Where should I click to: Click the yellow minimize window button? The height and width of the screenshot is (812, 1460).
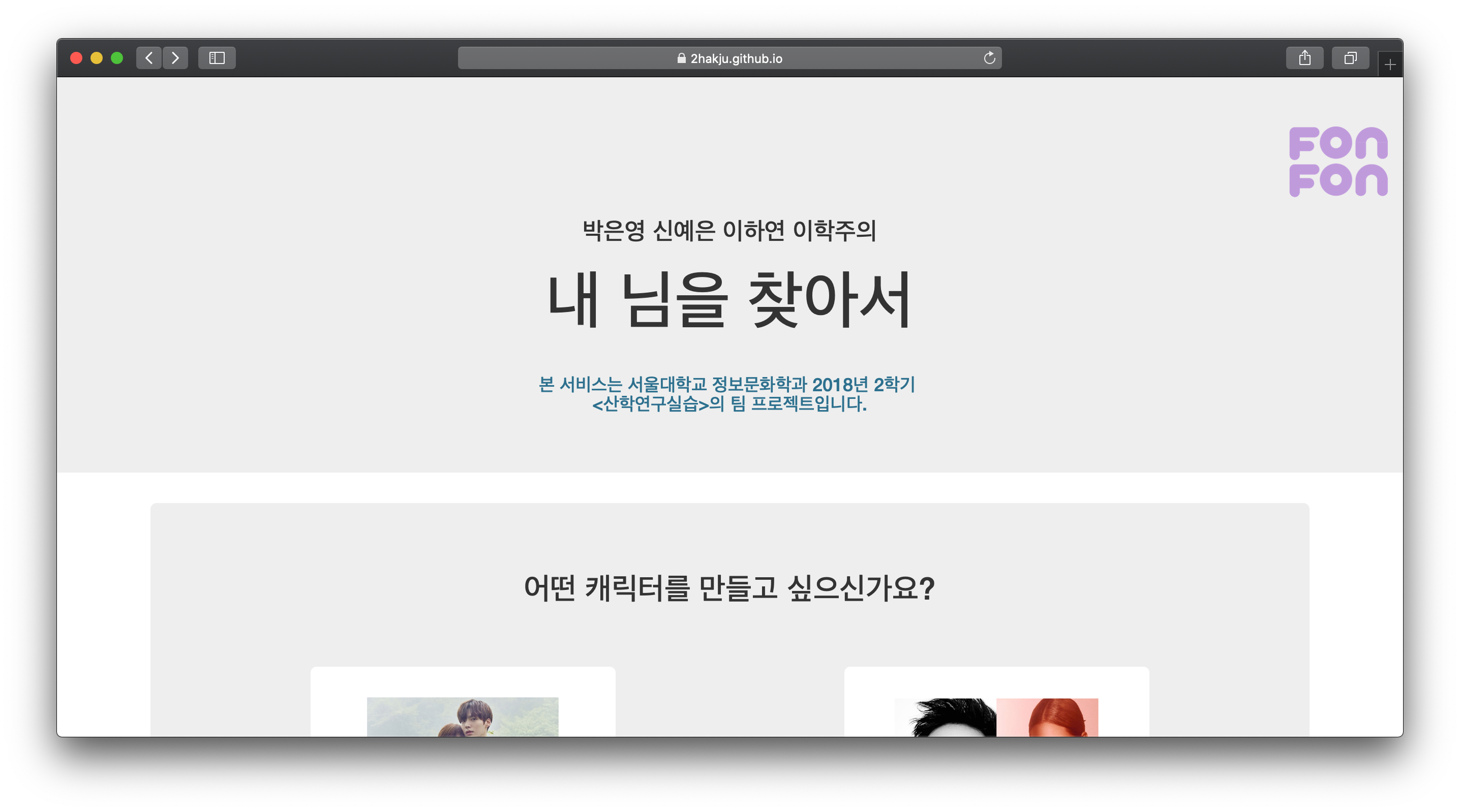(x=97, y=58)
